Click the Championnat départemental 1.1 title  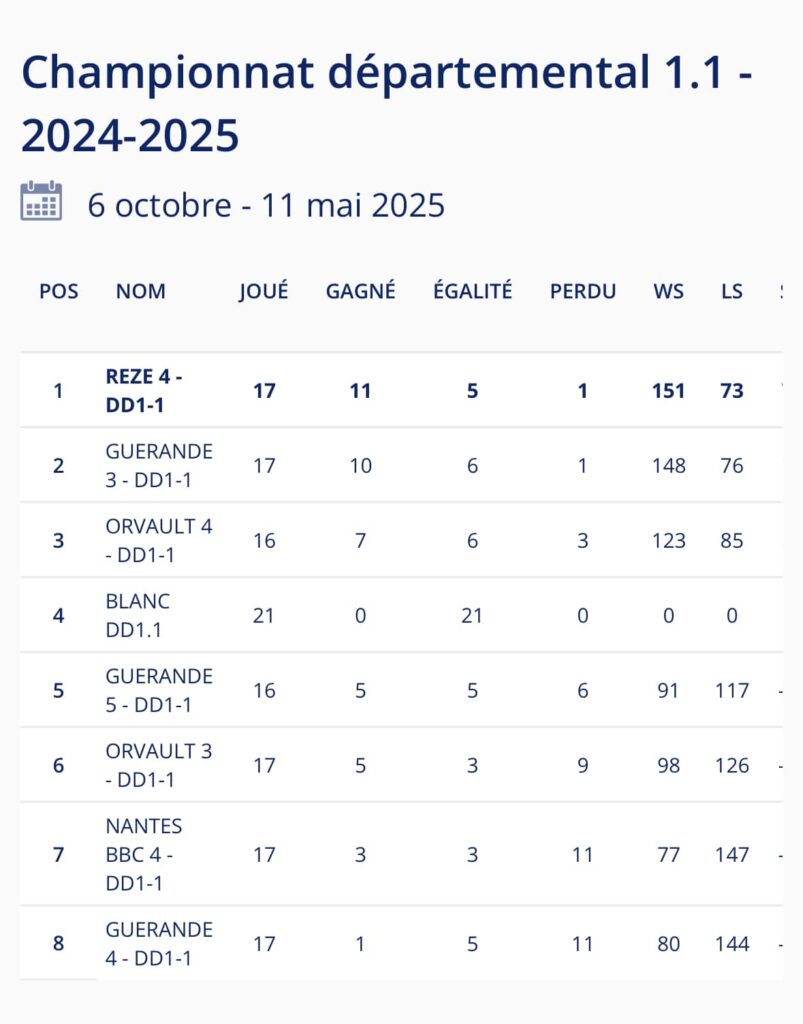click(387, 104)
